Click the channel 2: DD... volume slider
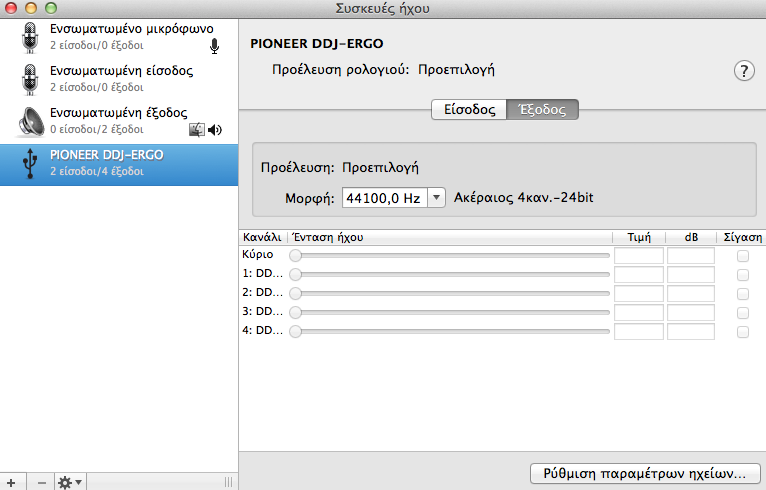The image size is (766, 490). click(x=449, y=294)
